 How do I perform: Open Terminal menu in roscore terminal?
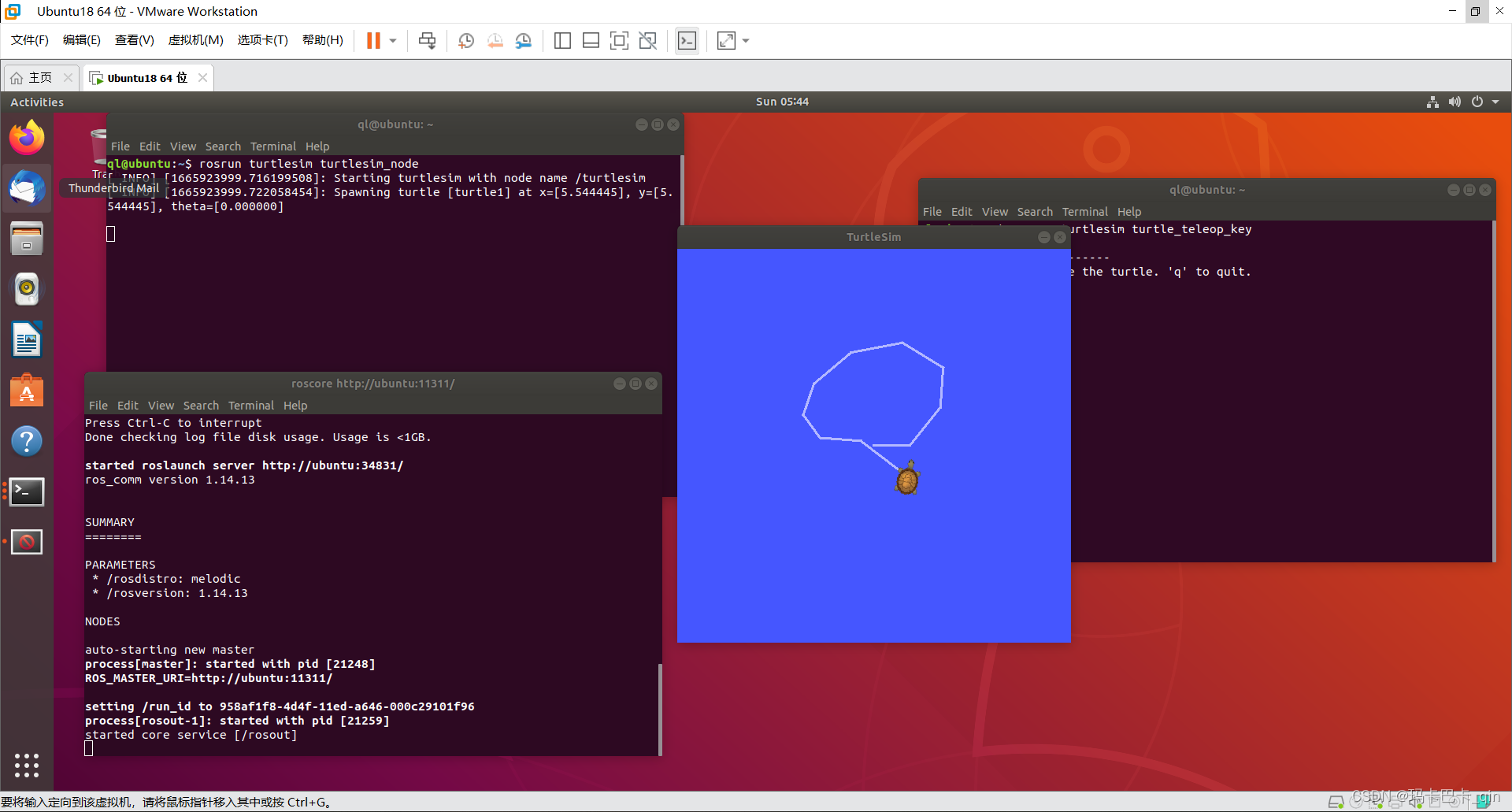251,406
